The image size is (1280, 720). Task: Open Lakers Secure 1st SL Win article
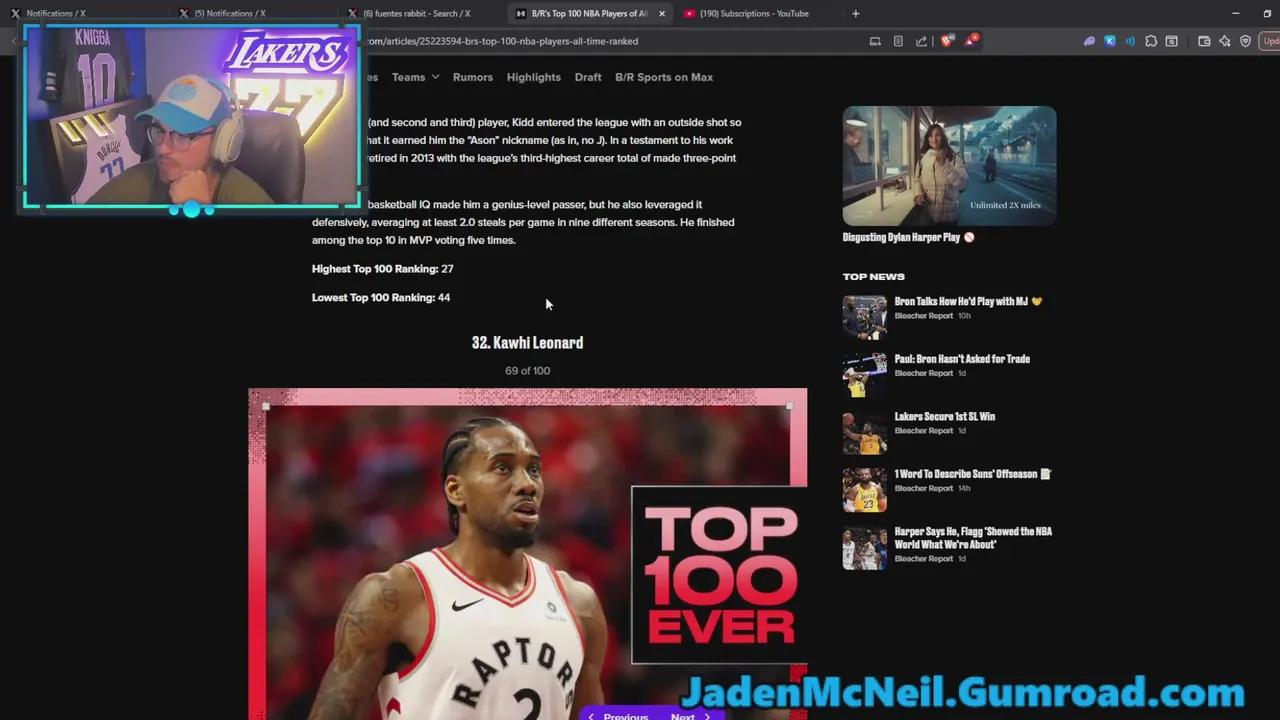[945, 416]
